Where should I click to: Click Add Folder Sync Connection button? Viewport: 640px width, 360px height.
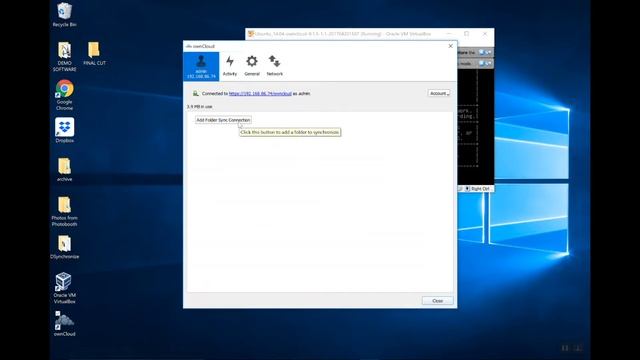pyautogui.click(x=223, y=120)
